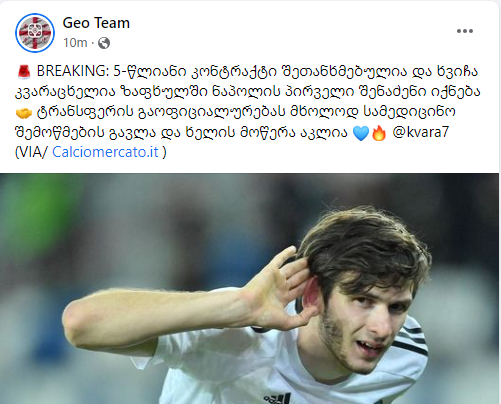This screenshot has width=501, height=404.
Task: Click the fire emoji next to the heart
Action: point(379,133)
